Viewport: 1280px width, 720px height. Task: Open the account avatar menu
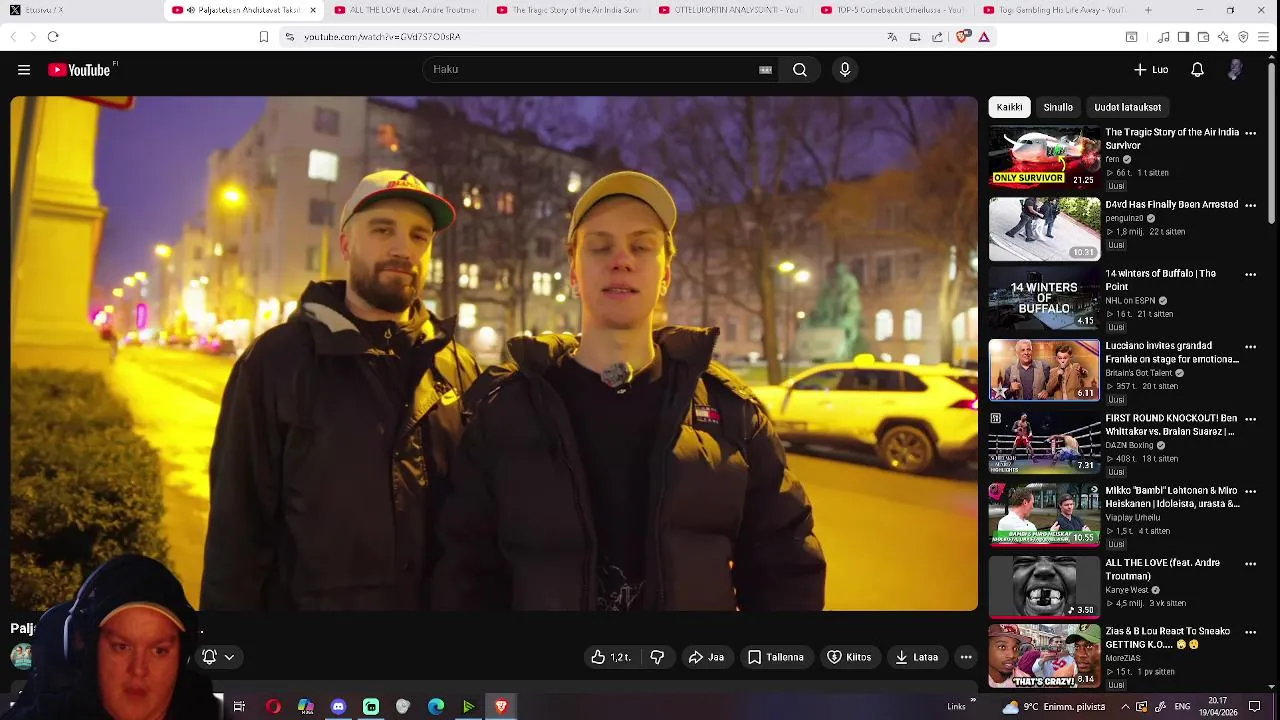coord(1236,70)
